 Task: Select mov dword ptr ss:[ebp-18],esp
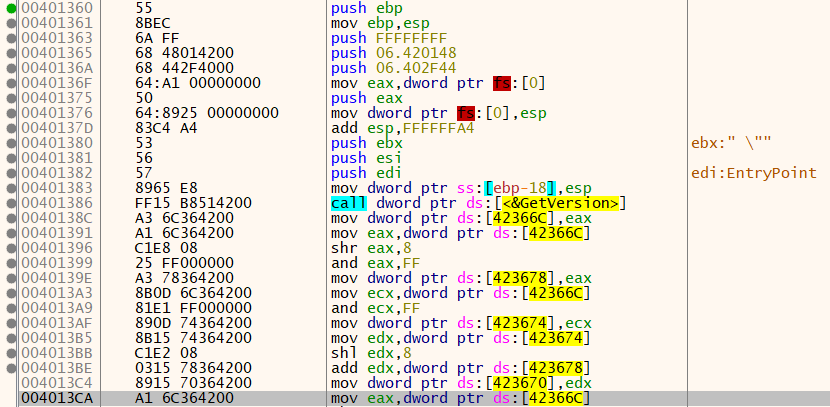pos(461,188)
